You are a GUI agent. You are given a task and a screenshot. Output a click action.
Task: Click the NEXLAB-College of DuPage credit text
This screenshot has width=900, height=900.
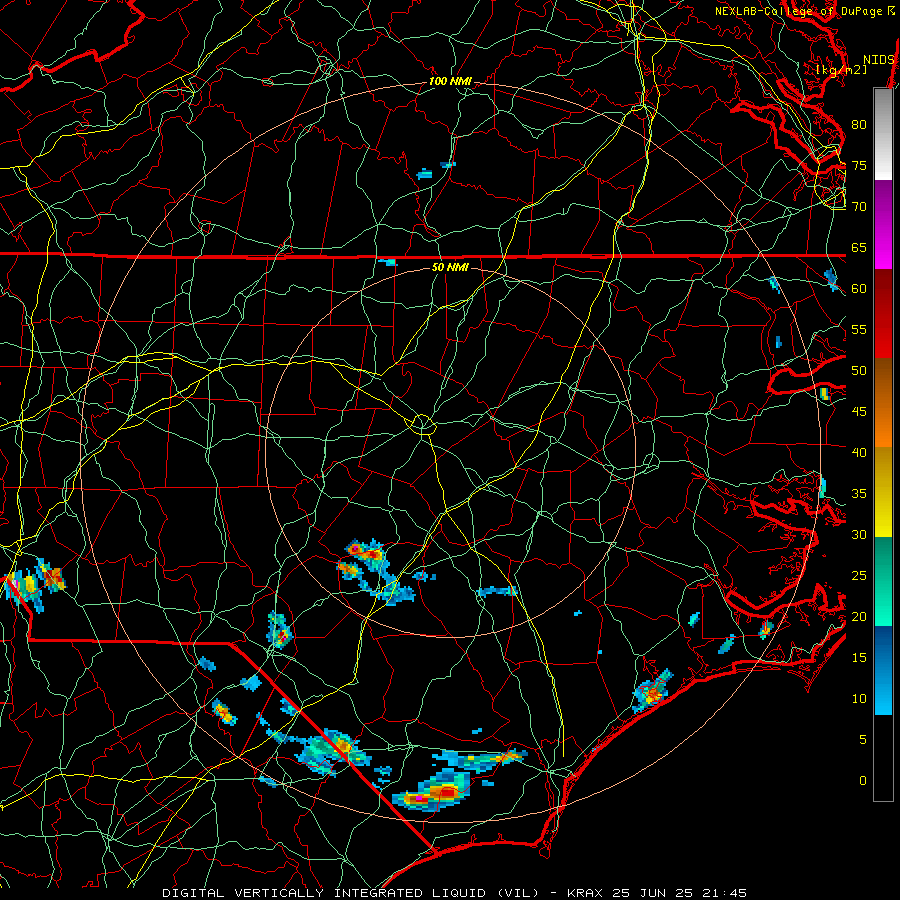(798, 11)
